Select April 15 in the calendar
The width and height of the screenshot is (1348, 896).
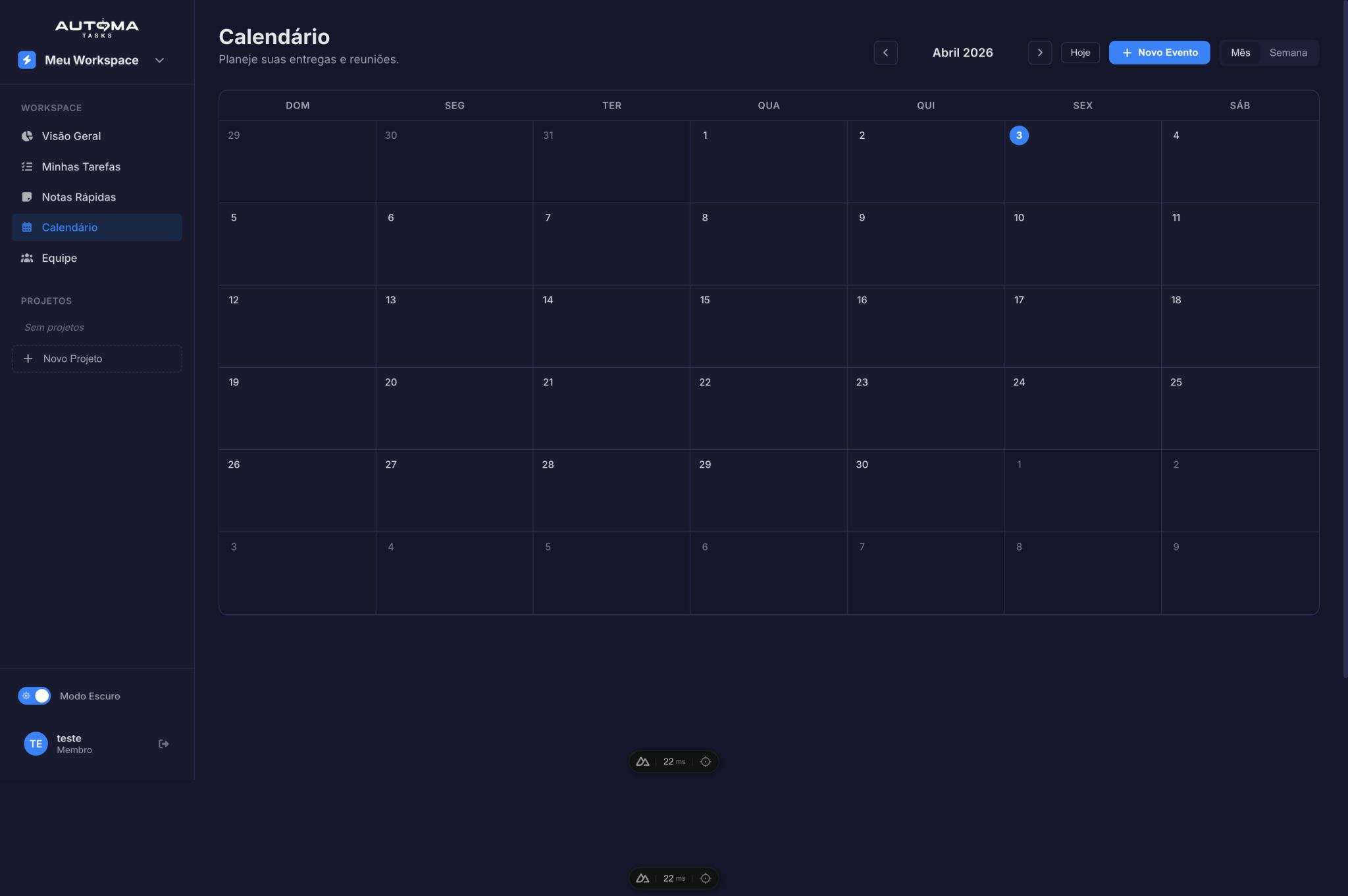click(768, 326)
